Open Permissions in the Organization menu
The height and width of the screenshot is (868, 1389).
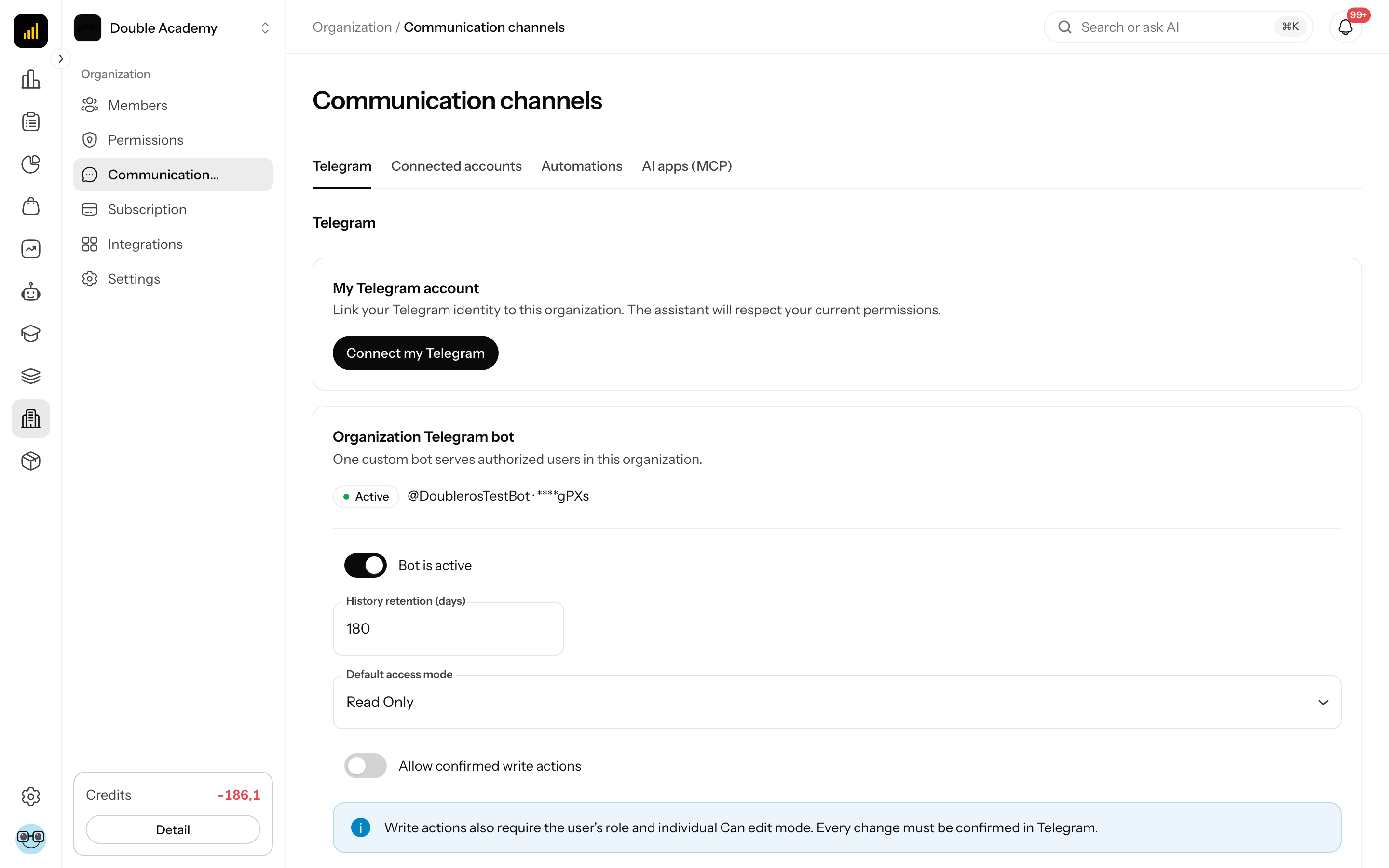[173, 140]
